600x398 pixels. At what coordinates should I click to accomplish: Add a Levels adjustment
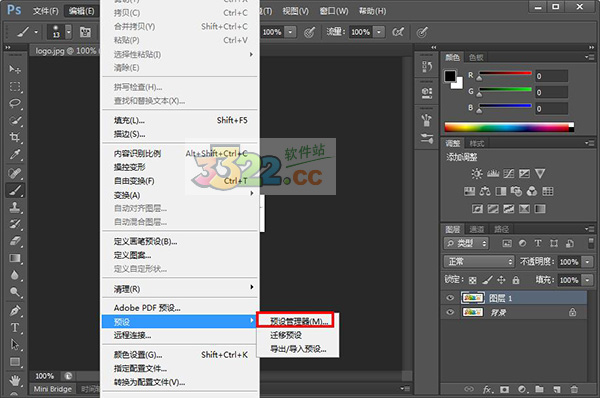[492, 174]
